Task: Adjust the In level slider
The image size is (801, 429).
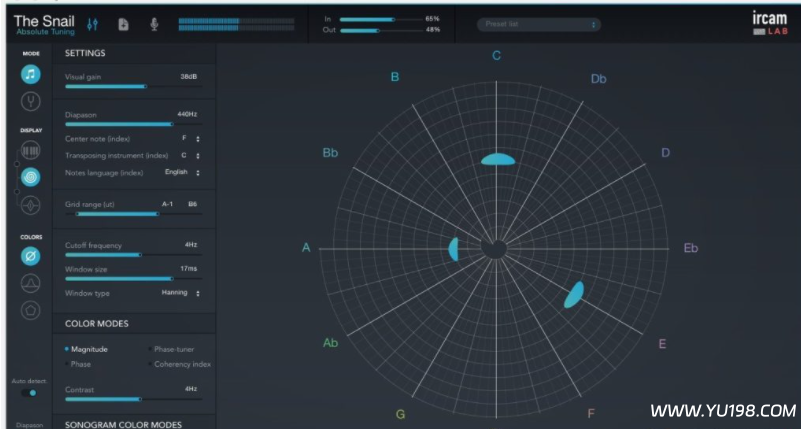Action: pos(380,19)
